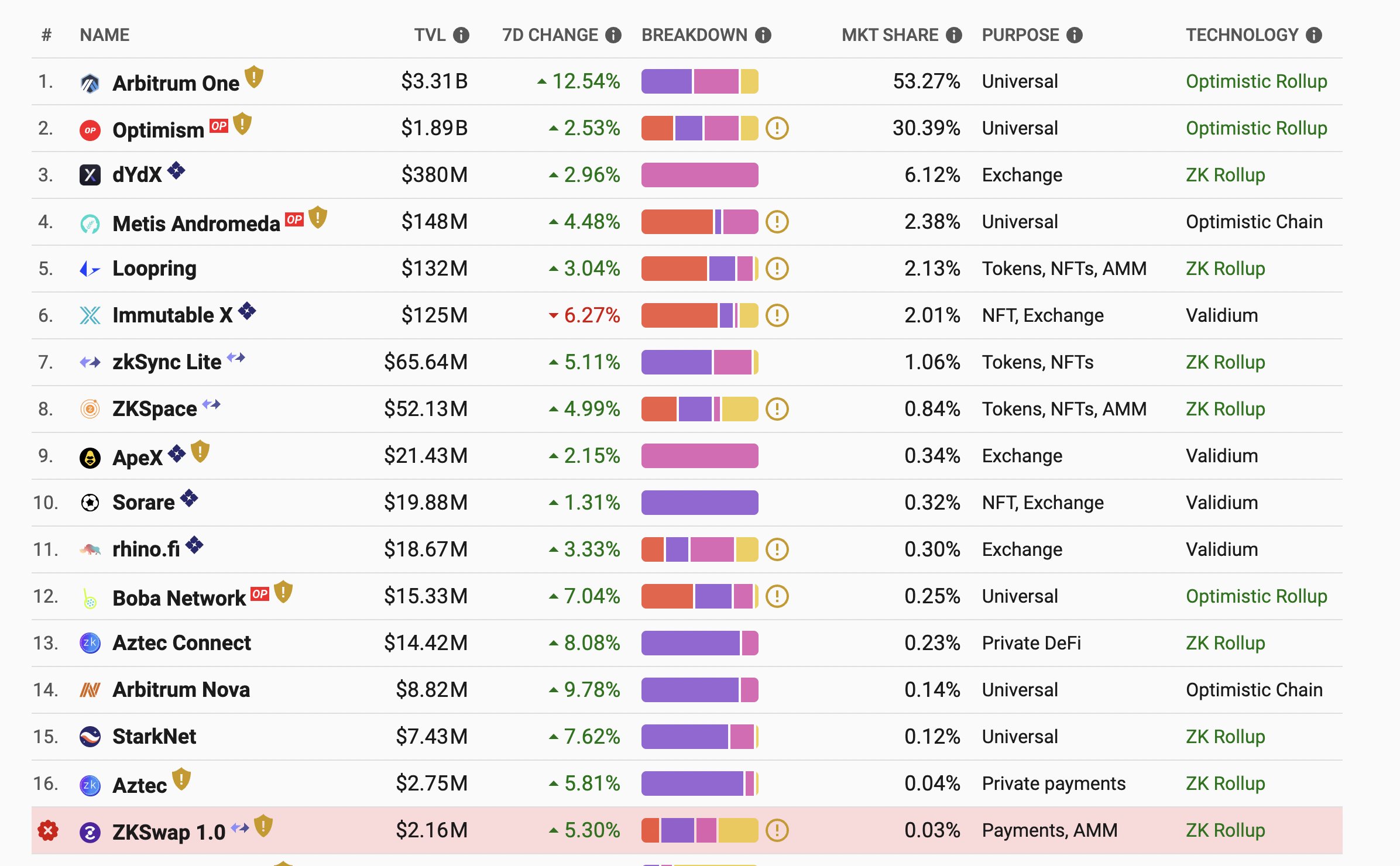Click the TECHNOLOGY info icon
The width and height of the screenshot is (1400, 866).
pyautogui.click(x=1314, y=35)
